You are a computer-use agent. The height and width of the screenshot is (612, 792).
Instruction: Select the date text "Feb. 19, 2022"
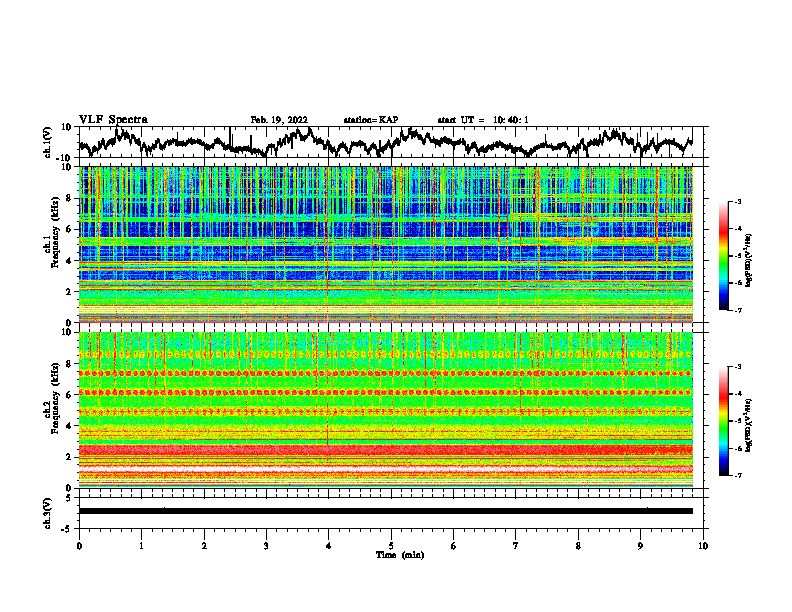click(x=279, y=120)
